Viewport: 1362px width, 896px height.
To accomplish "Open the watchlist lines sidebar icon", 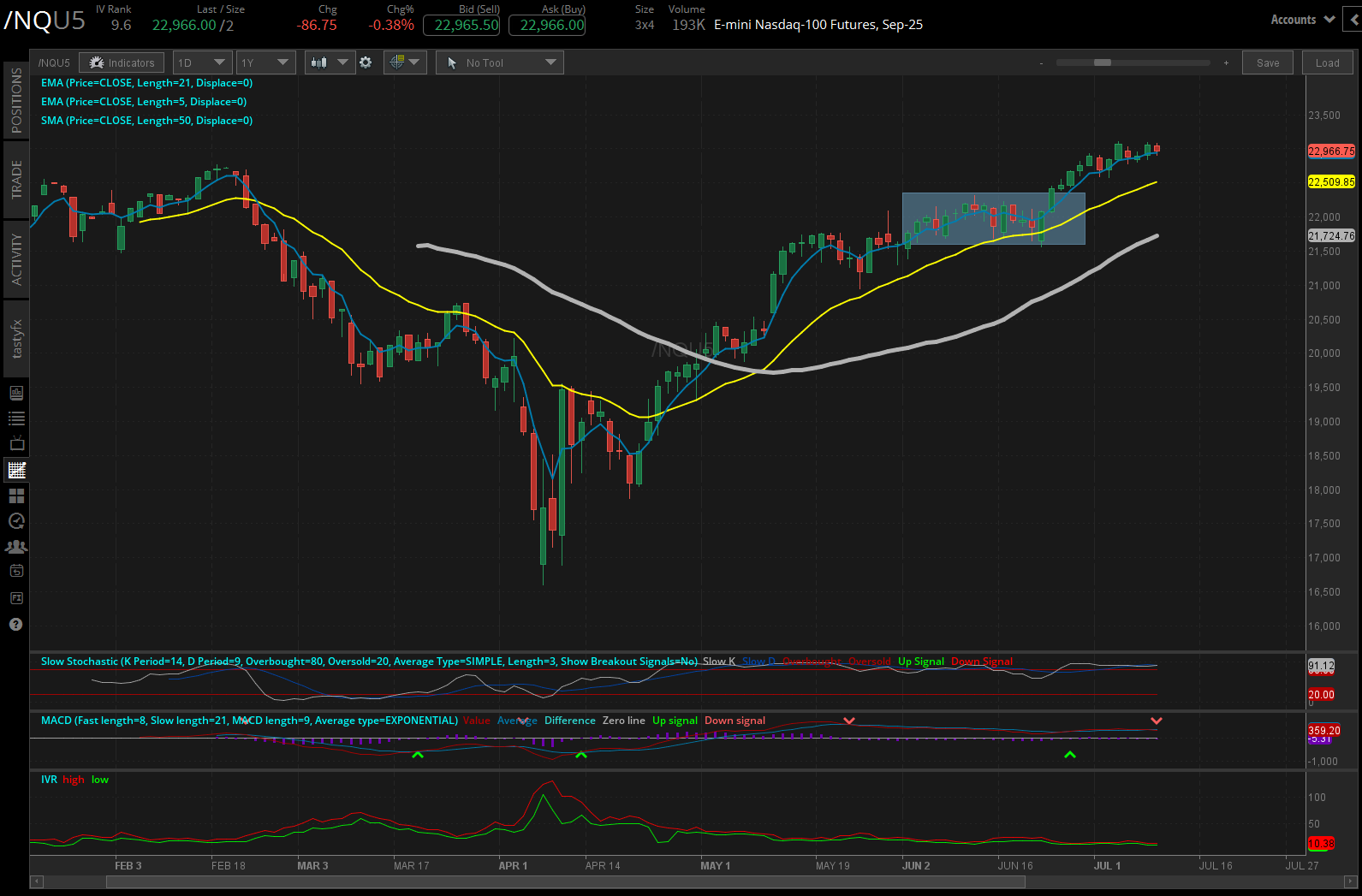I will (x=16, y=418).
